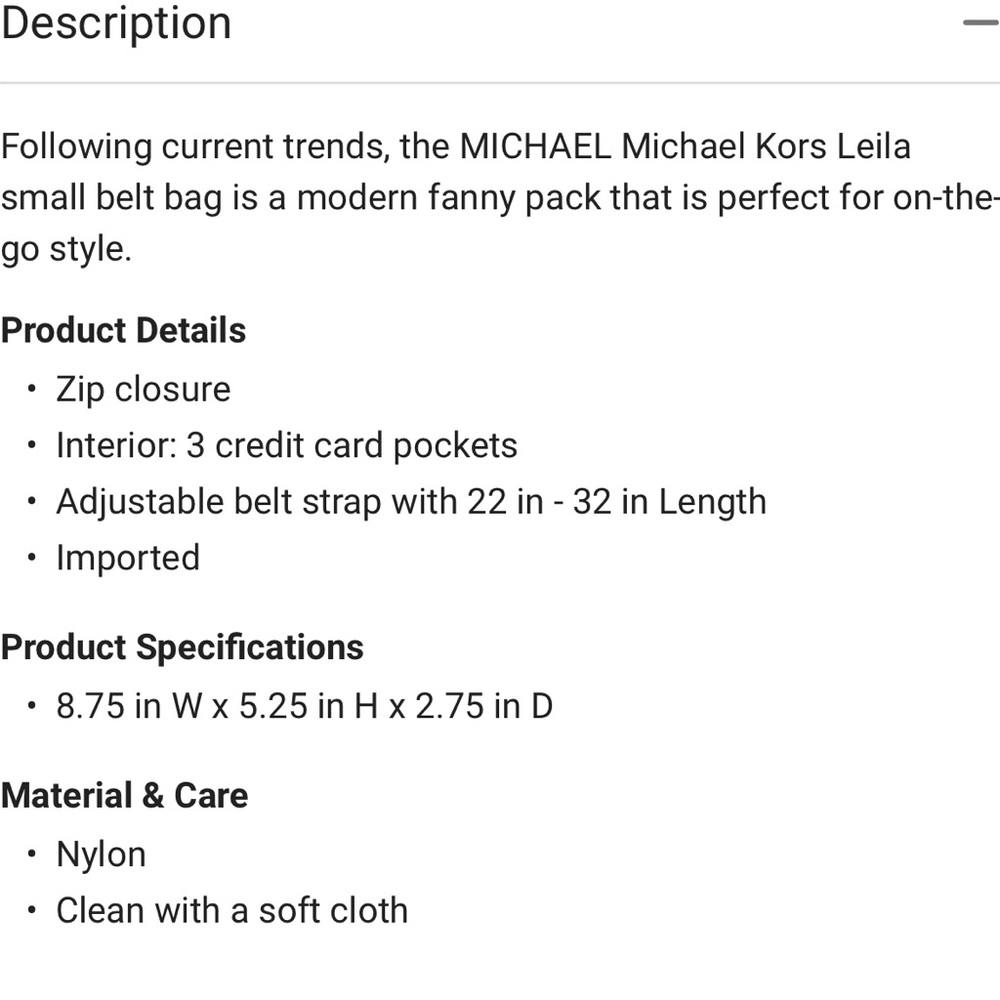Collapse the Description section with the minus icon
This screenshot has height=1000, width=1000.
(x=982, y=22)
